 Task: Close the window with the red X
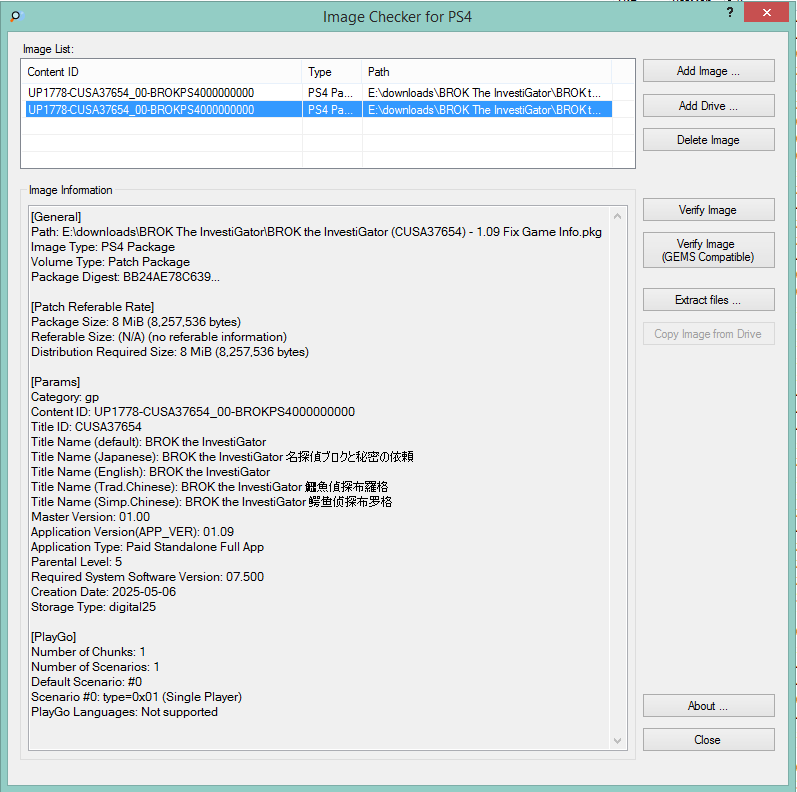point(766,12)
